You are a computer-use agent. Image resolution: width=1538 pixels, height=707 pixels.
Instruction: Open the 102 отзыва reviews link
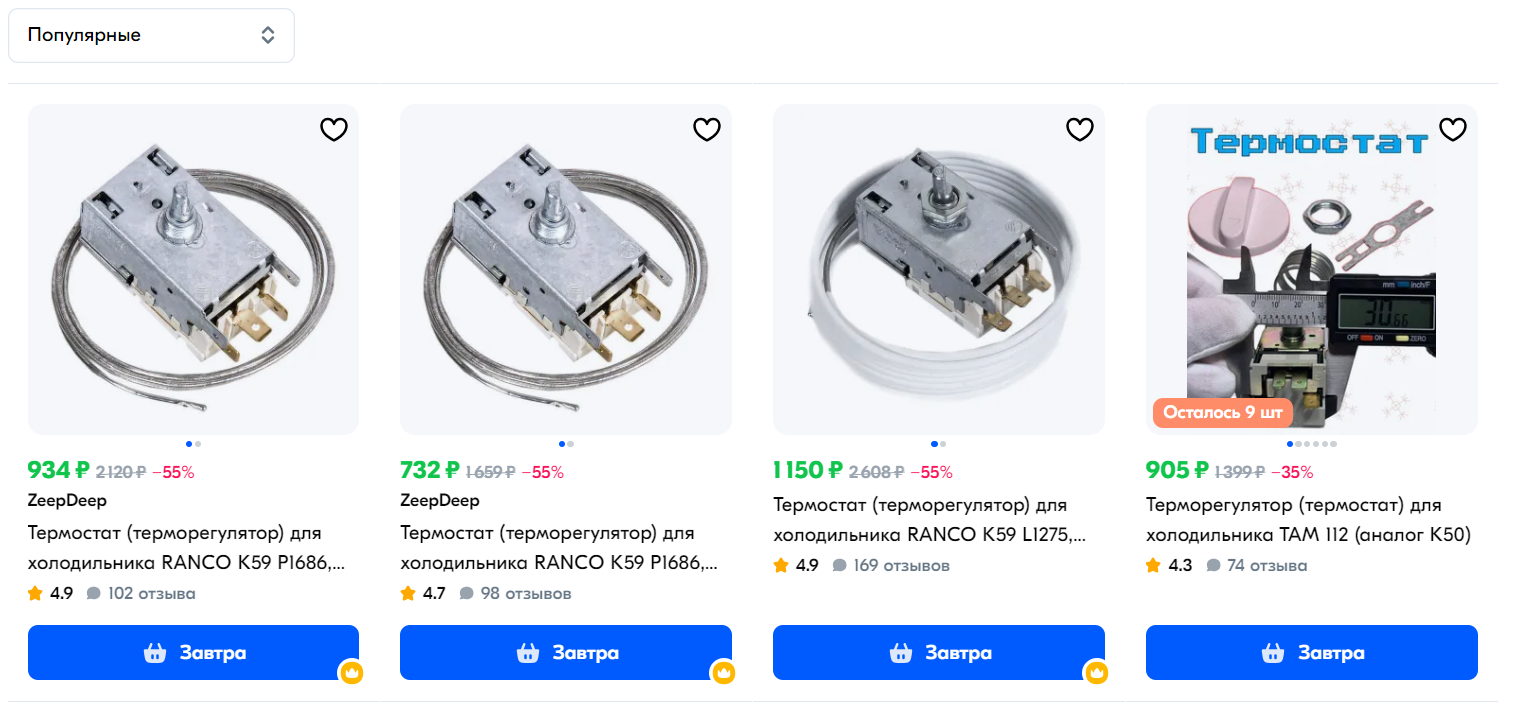150,594
